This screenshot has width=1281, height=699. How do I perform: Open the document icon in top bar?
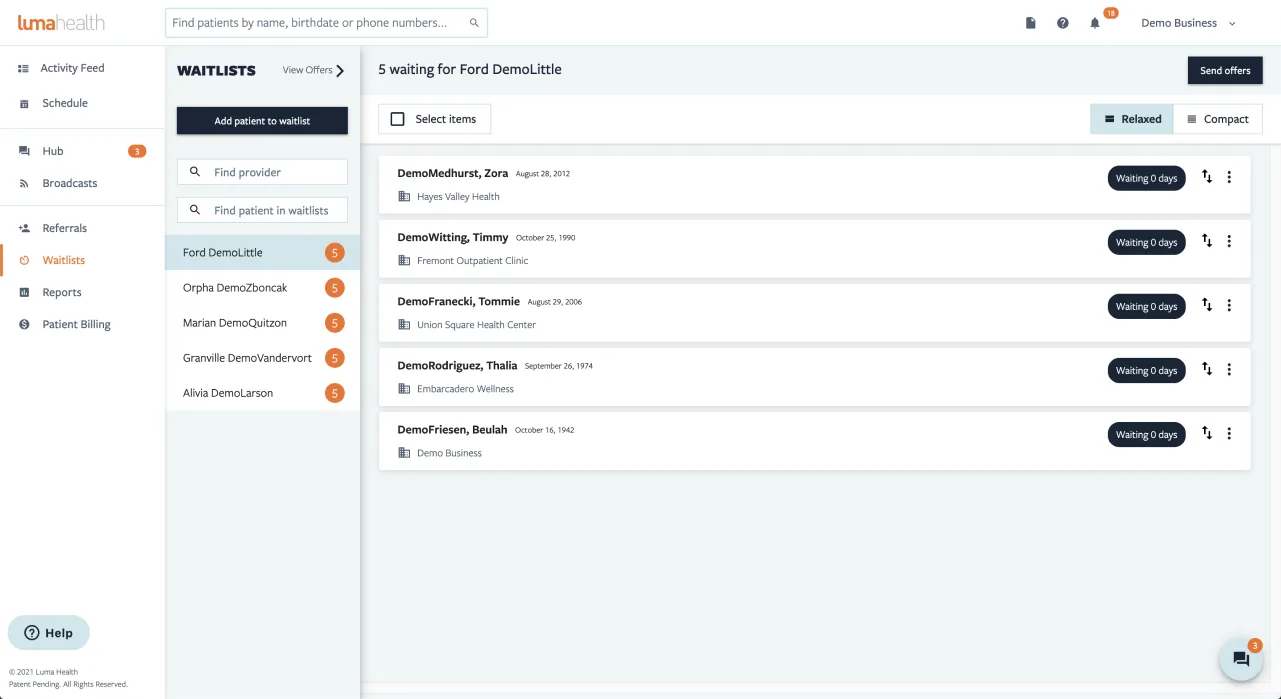click(x=1031, y=23)
